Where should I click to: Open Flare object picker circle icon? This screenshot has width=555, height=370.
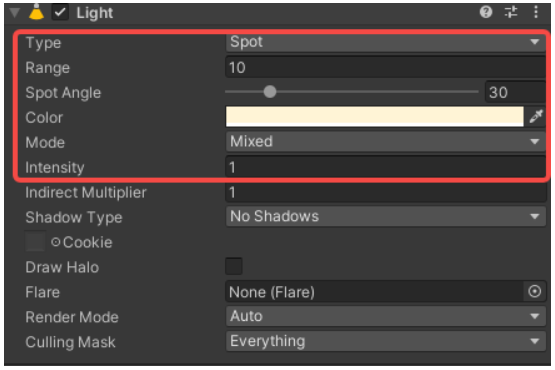(534, 291)
